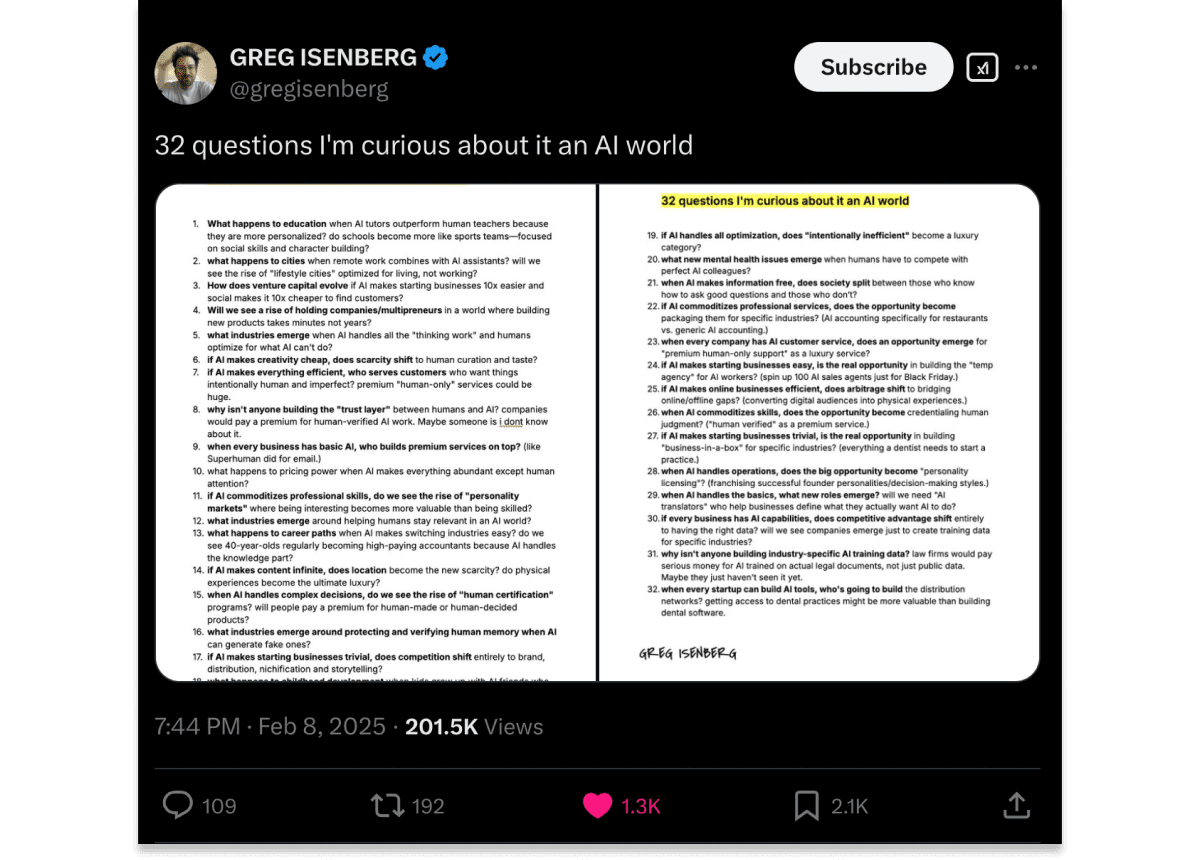Click the Grok xAI icon
The height and width of the screenshot is (860, 1200).
point(982,67)
